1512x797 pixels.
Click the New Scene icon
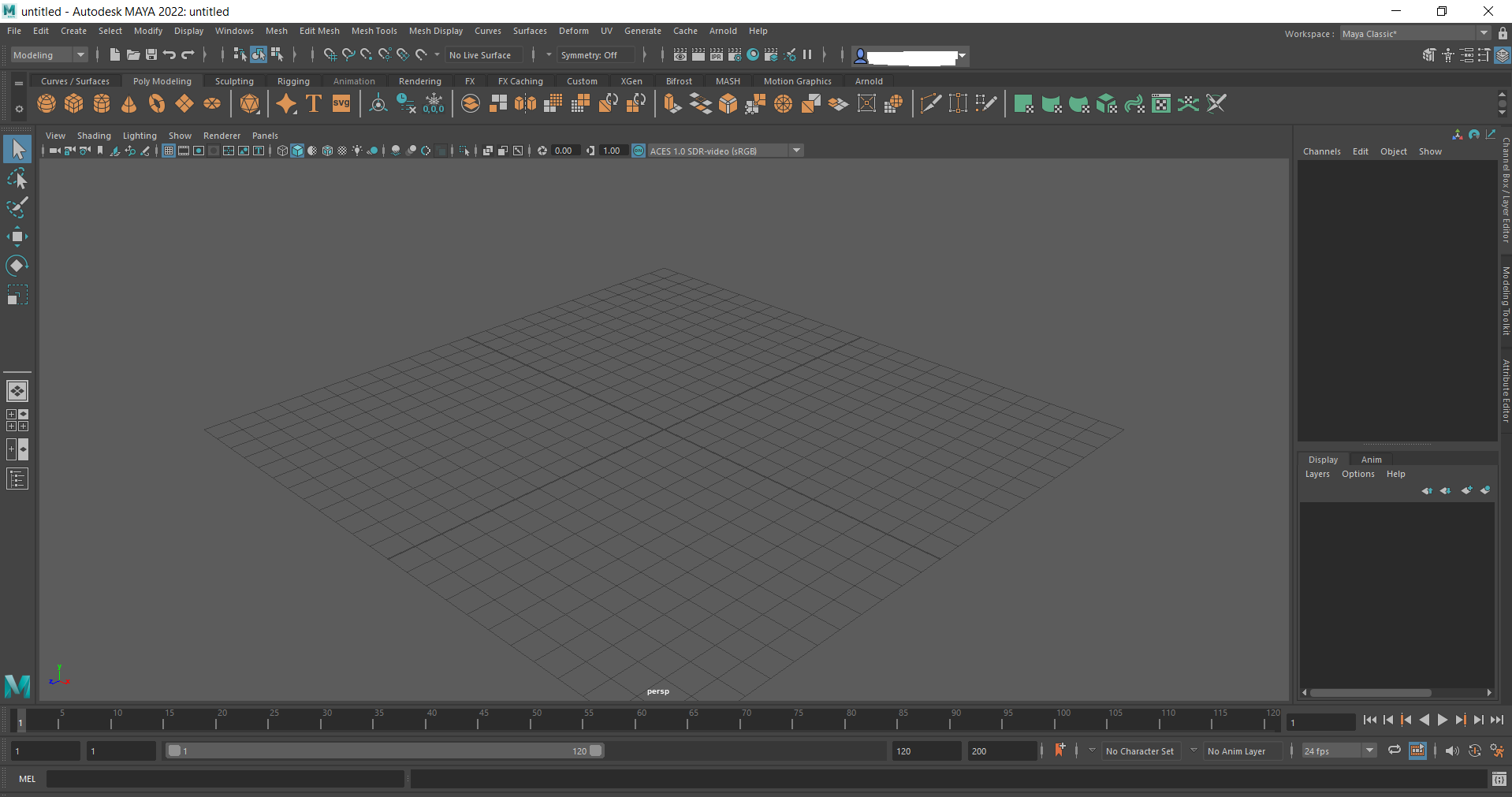pos(114,54)
